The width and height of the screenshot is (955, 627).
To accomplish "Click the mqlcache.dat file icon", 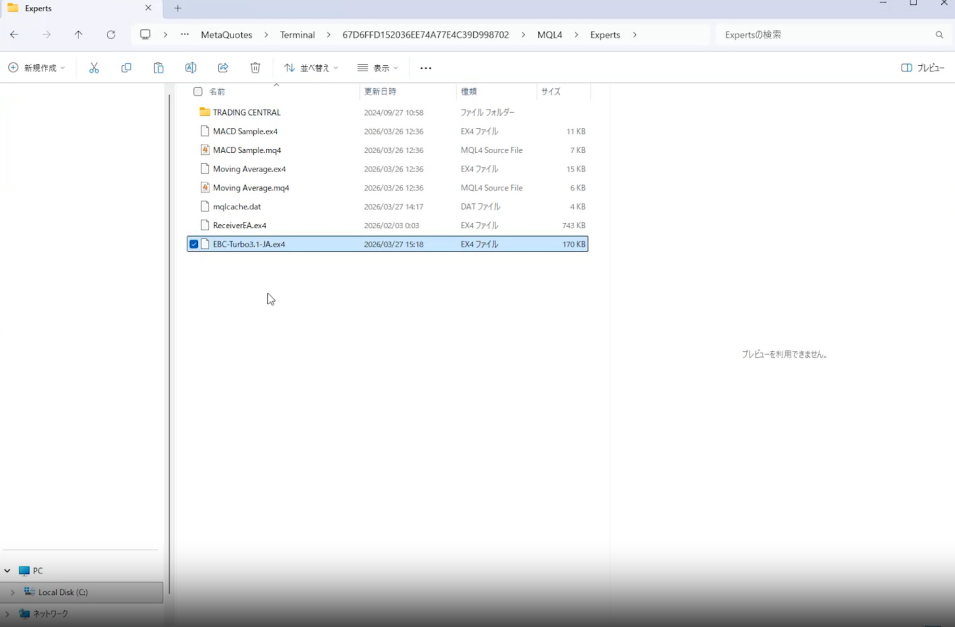I will 205,207.
